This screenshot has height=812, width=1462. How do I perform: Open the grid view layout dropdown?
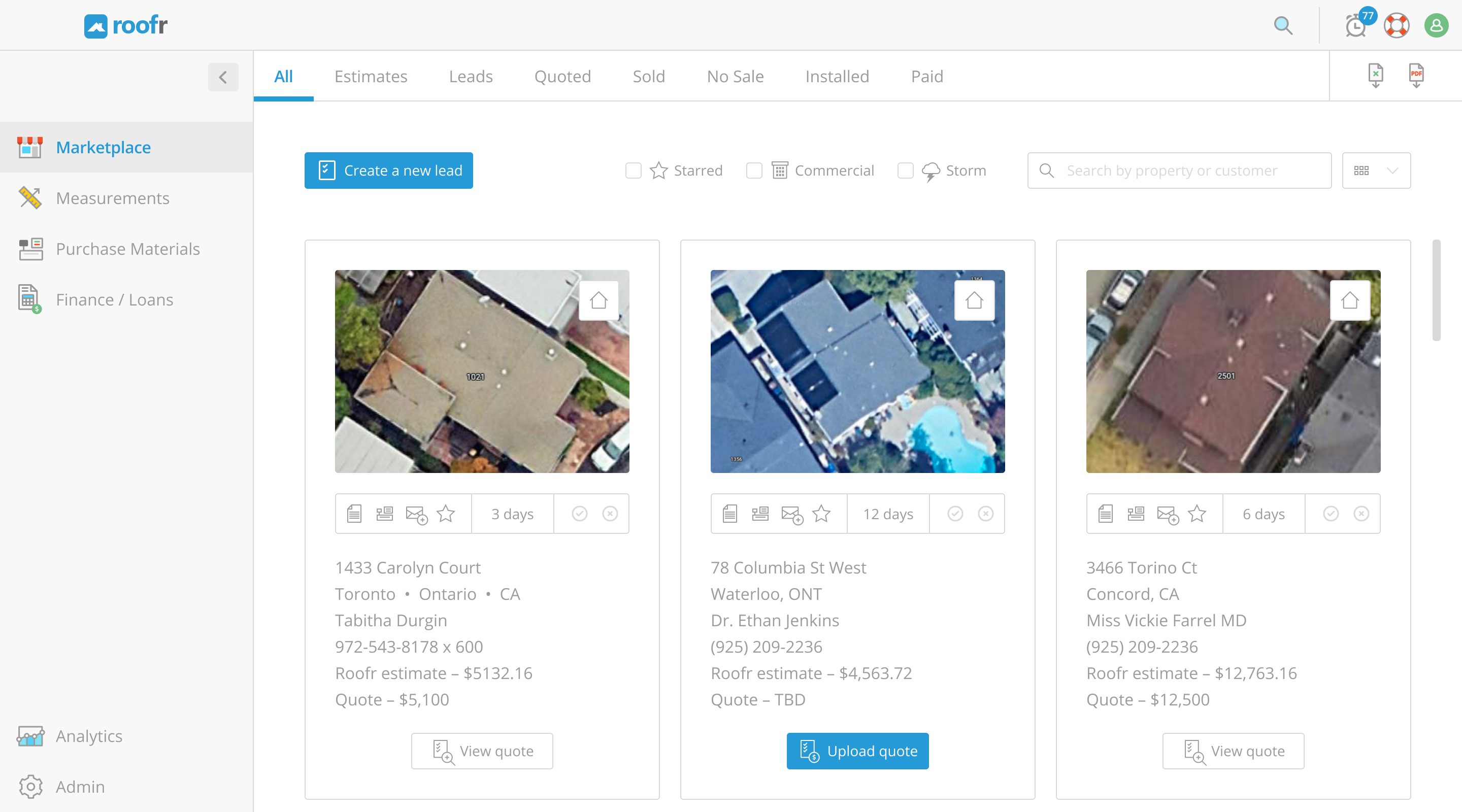coord(1376,171)
